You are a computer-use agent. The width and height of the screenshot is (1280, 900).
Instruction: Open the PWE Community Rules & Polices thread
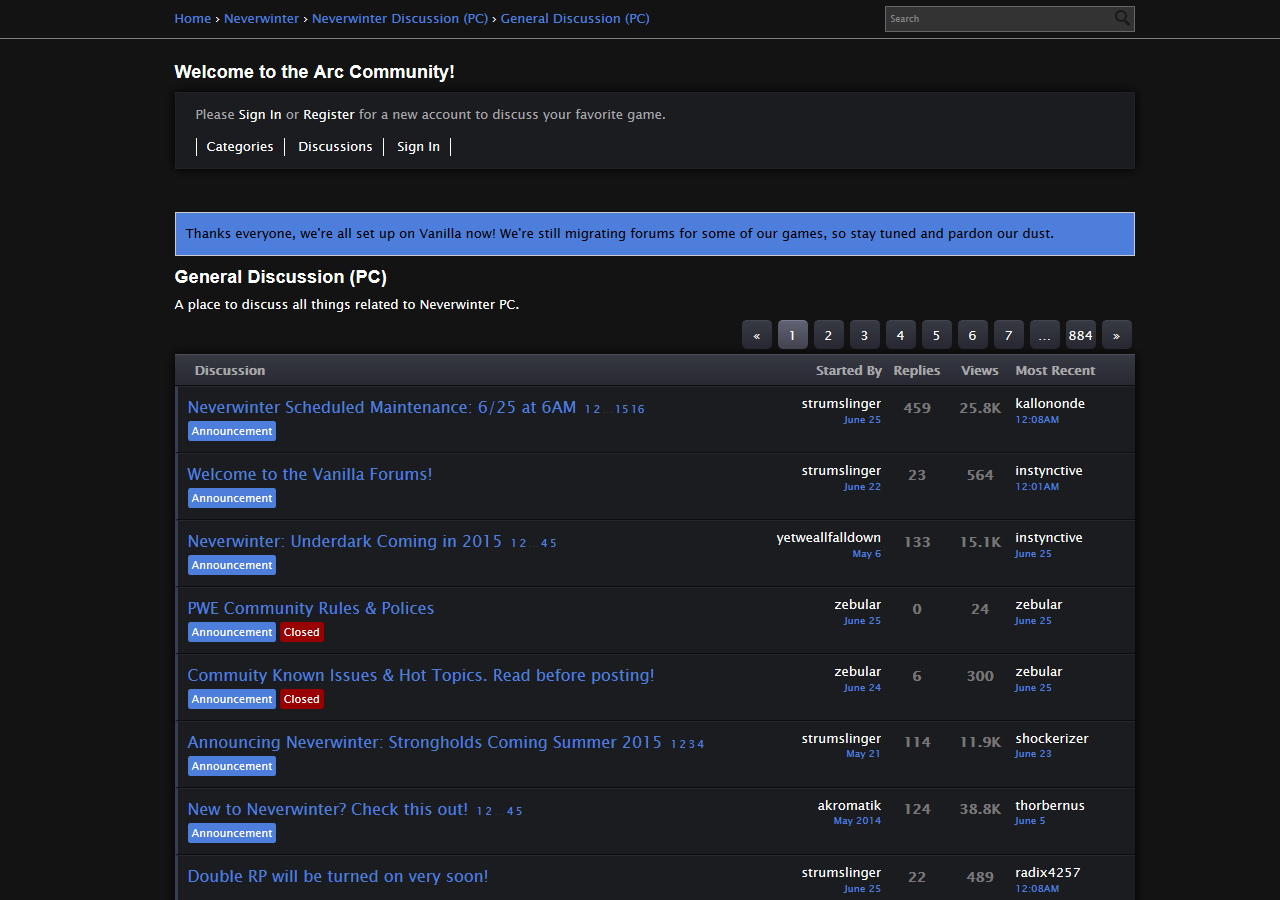tap(310, 608)
